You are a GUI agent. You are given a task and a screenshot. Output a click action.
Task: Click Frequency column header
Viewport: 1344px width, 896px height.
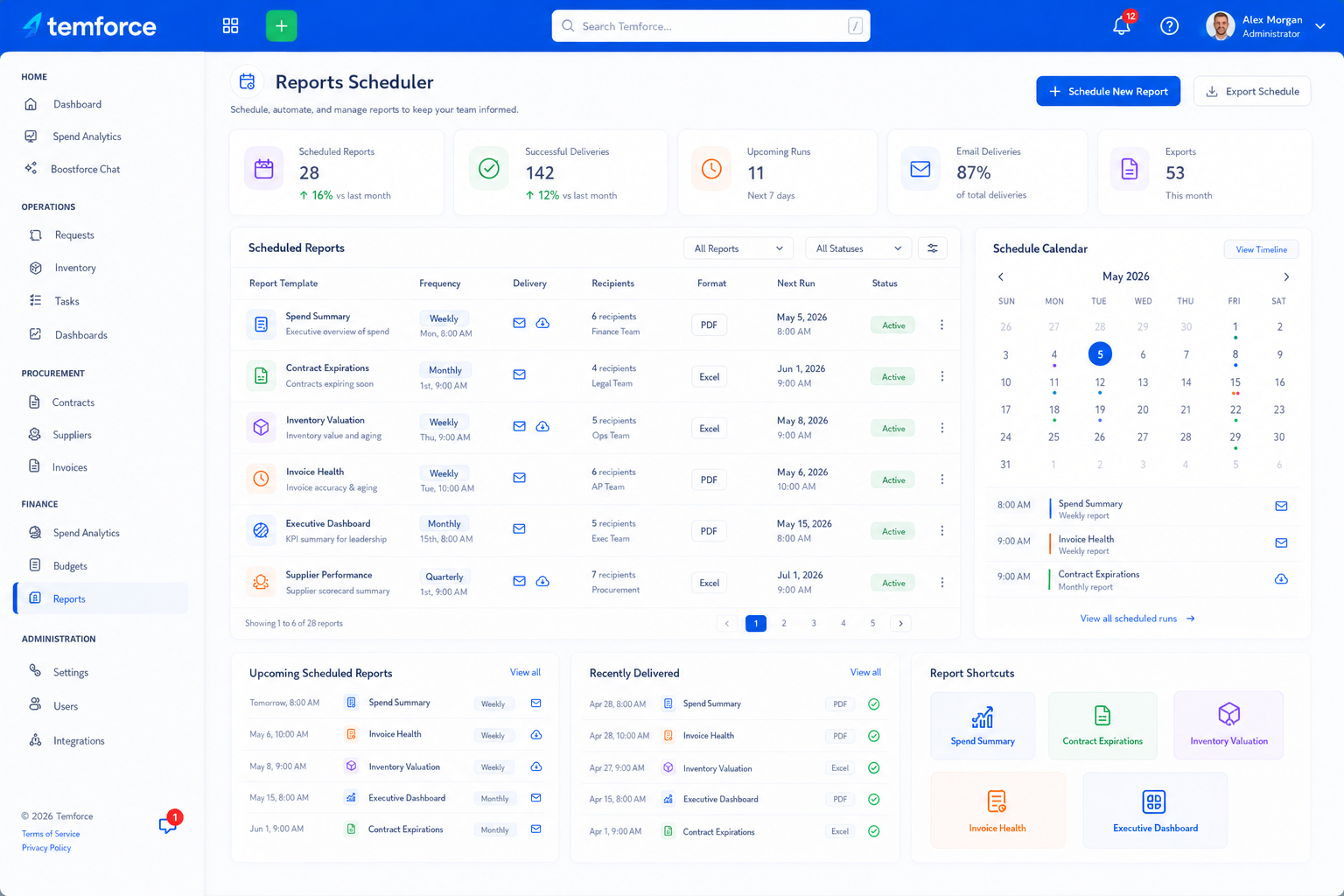pos(439,283)
